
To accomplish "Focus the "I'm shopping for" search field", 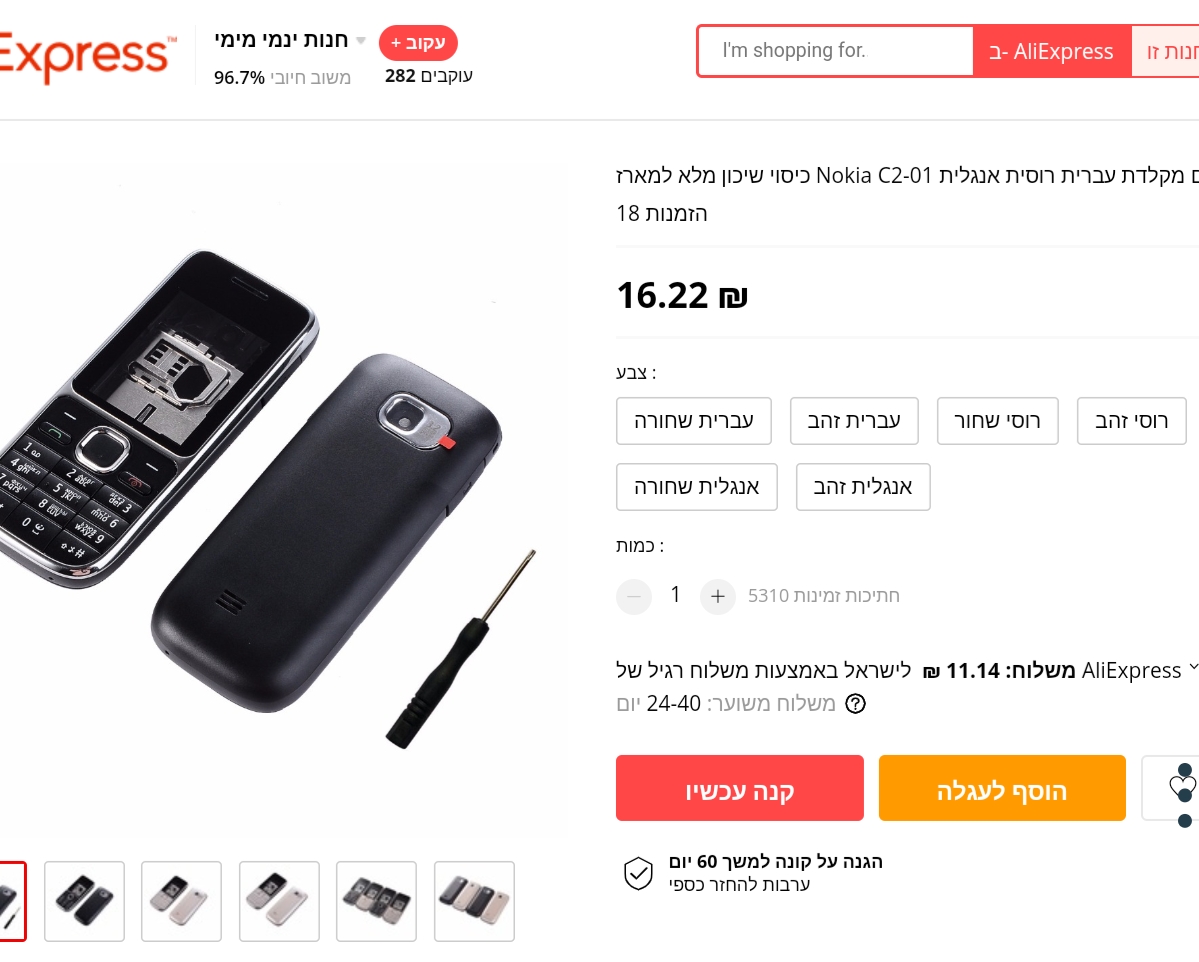I will 835,51.
